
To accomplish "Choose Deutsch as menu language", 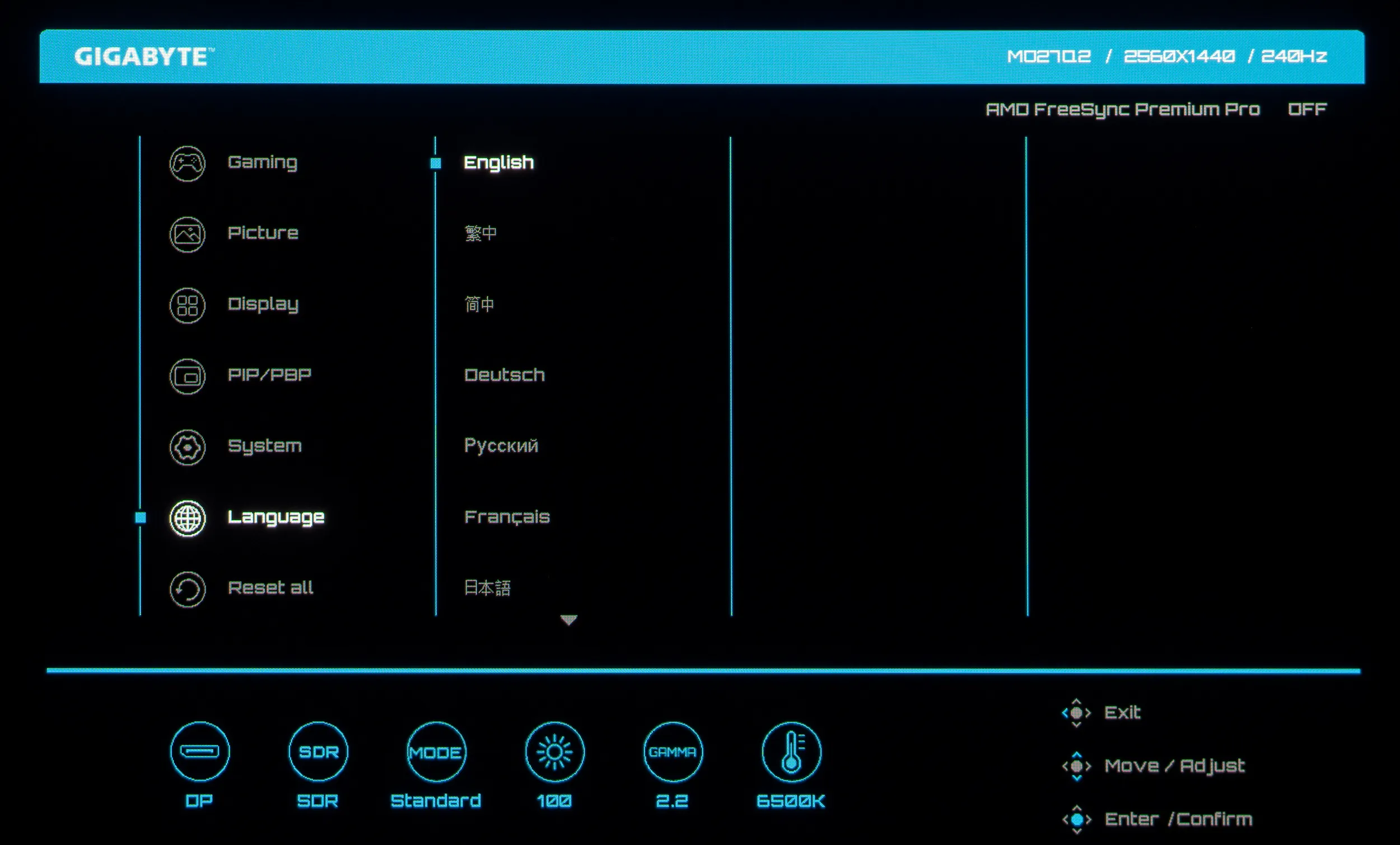I will (504, 375).
